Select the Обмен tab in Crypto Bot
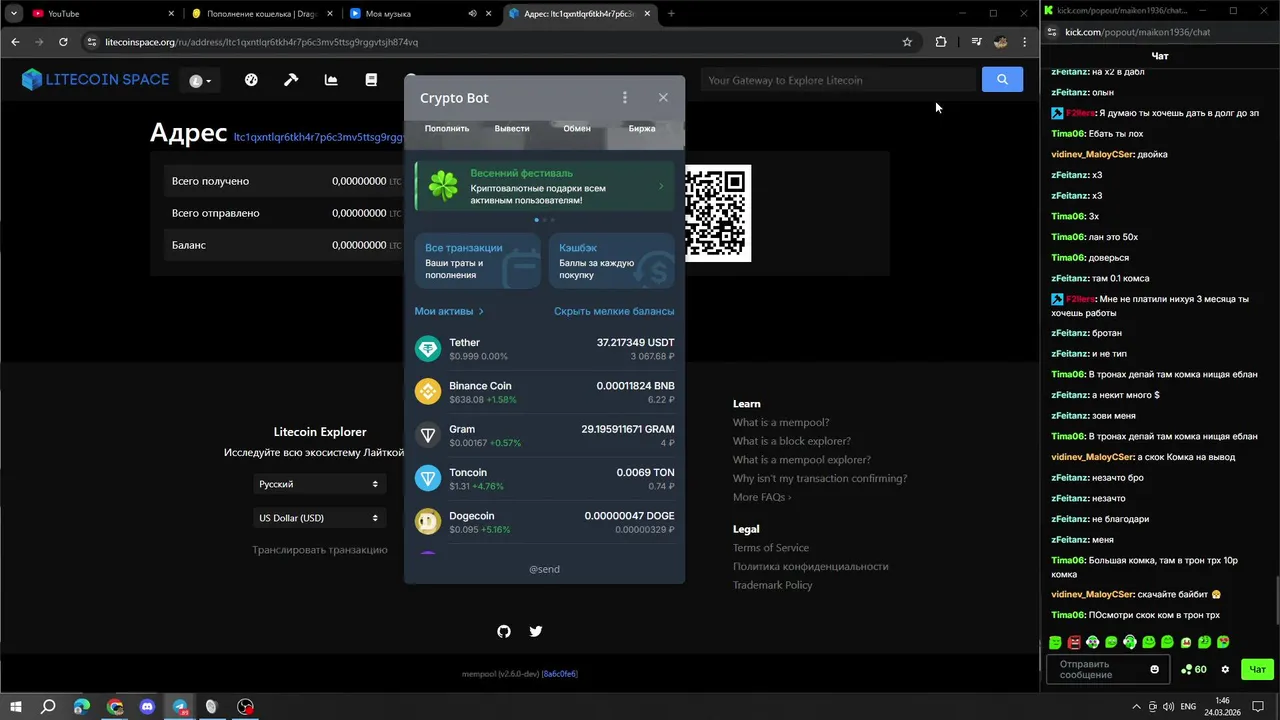Viewport: 1280px width, 720px height. (x=577, y=129)
